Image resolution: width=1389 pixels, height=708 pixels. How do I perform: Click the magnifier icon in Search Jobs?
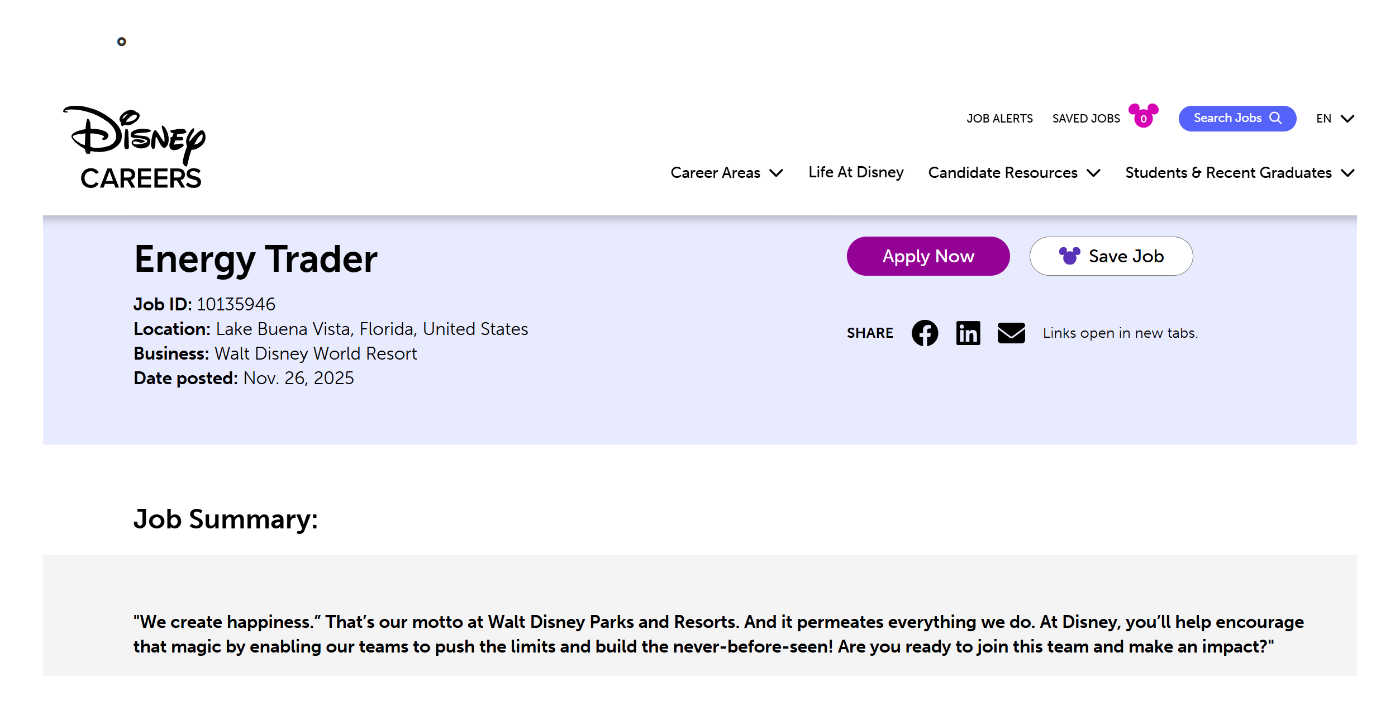click(x=1275, y=118)
